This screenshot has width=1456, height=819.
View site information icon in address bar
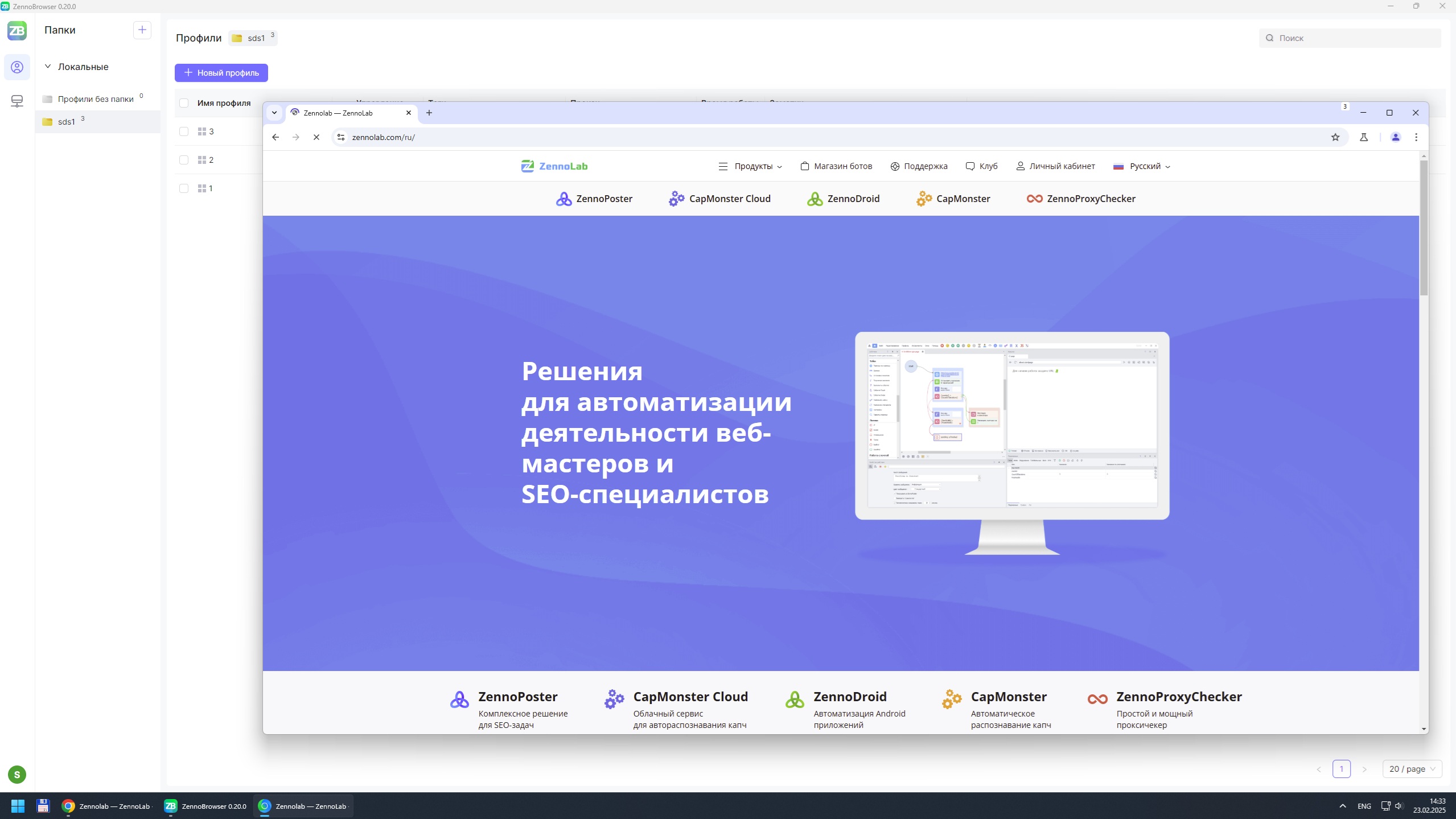click(x=341, y=137)
